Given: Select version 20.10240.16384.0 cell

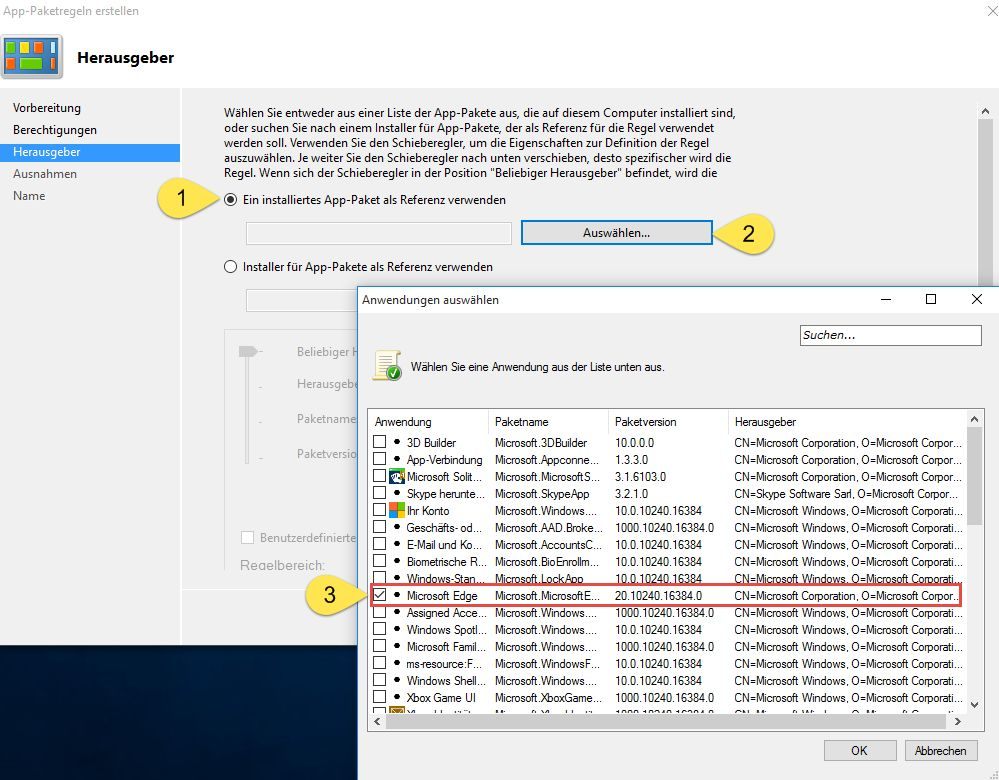Looking at the screenshot, I should [x=658, y=595].
